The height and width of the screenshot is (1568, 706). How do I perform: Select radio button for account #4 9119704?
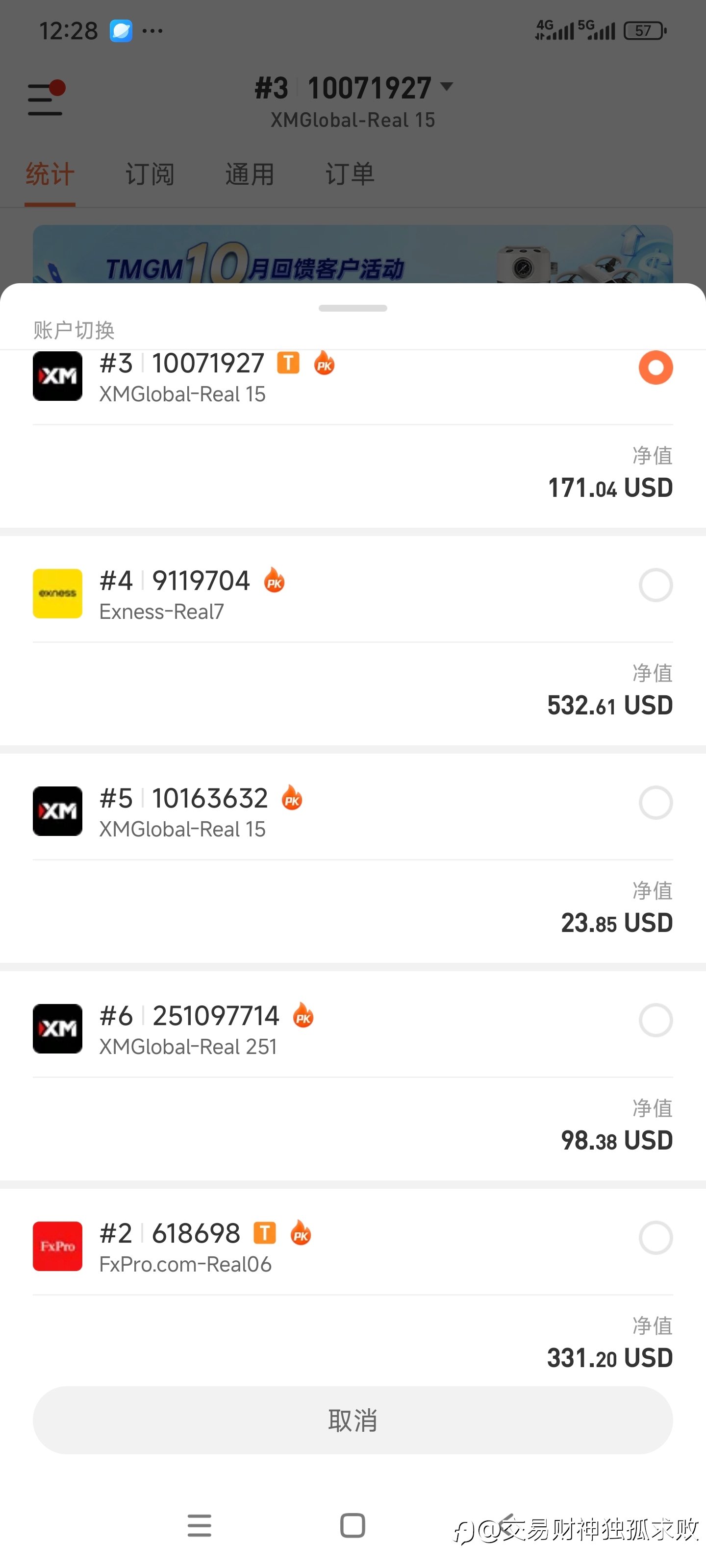[x=656, y=585]
